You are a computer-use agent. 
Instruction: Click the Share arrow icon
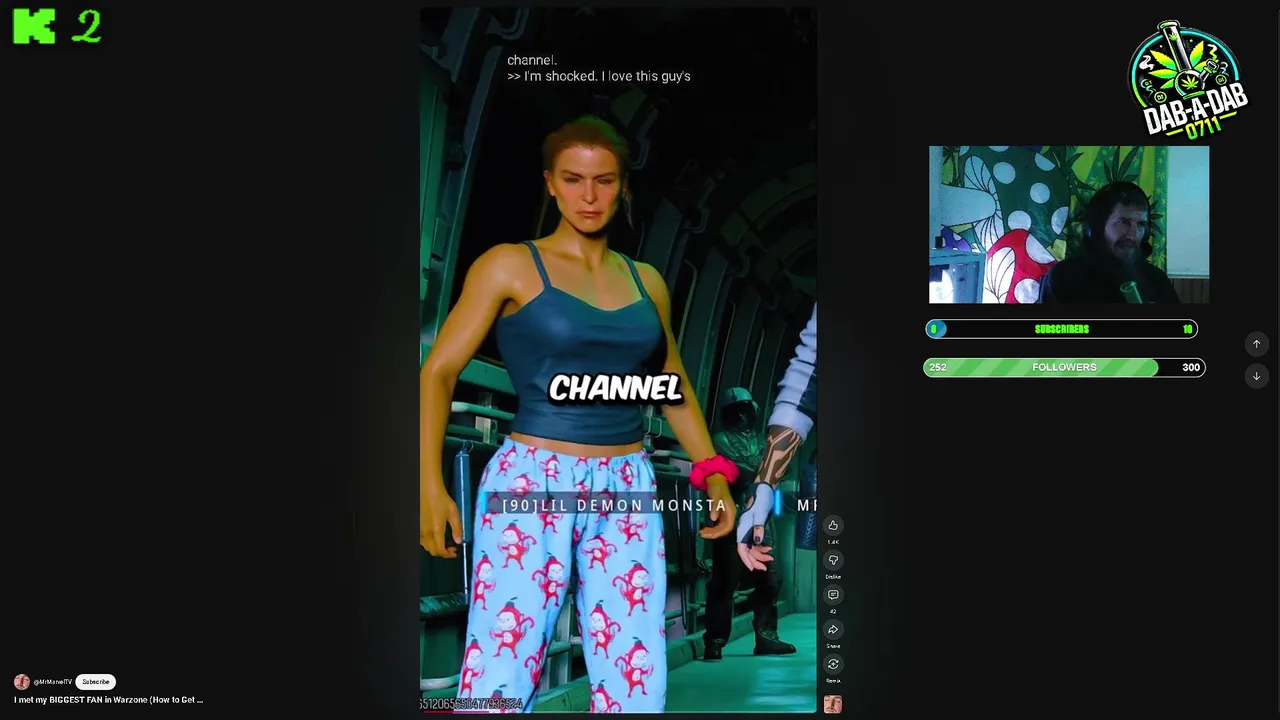(x=833, y=629)
